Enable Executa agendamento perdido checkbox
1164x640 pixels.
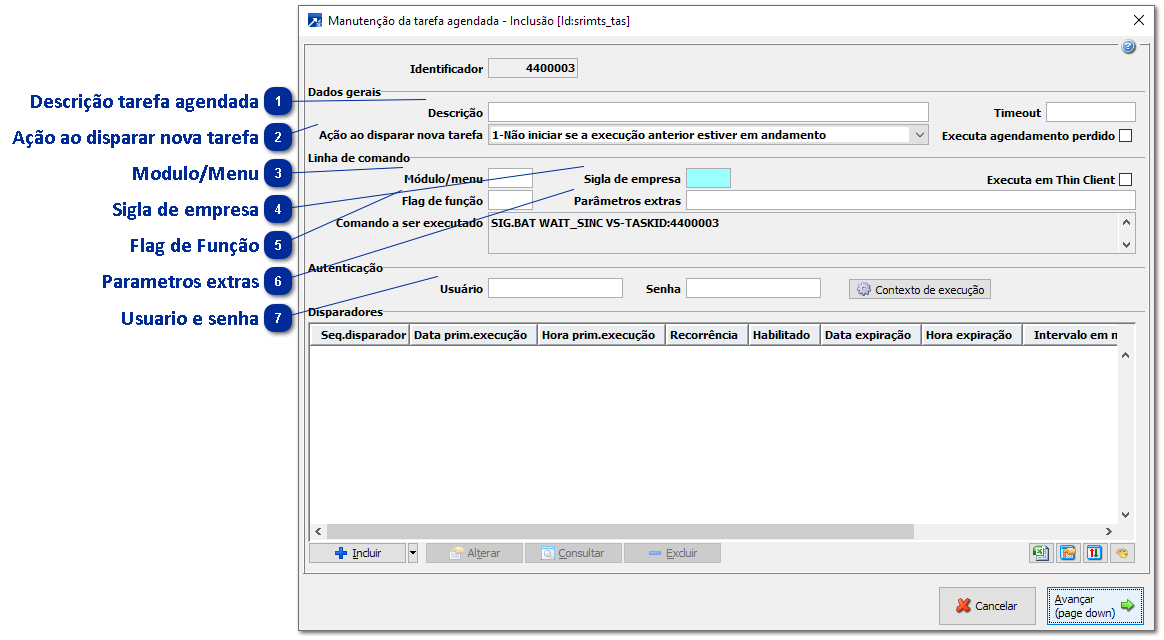tap(1126, 135)
